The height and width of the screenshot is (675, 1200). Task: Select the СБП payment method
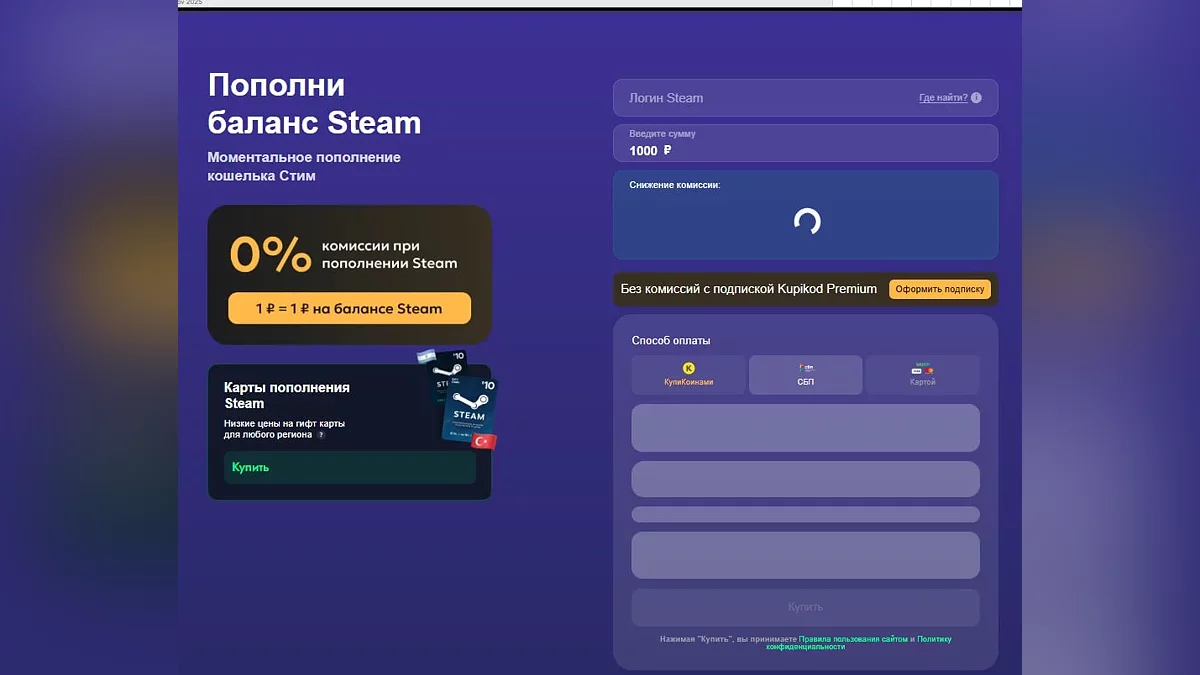(806, 375)
